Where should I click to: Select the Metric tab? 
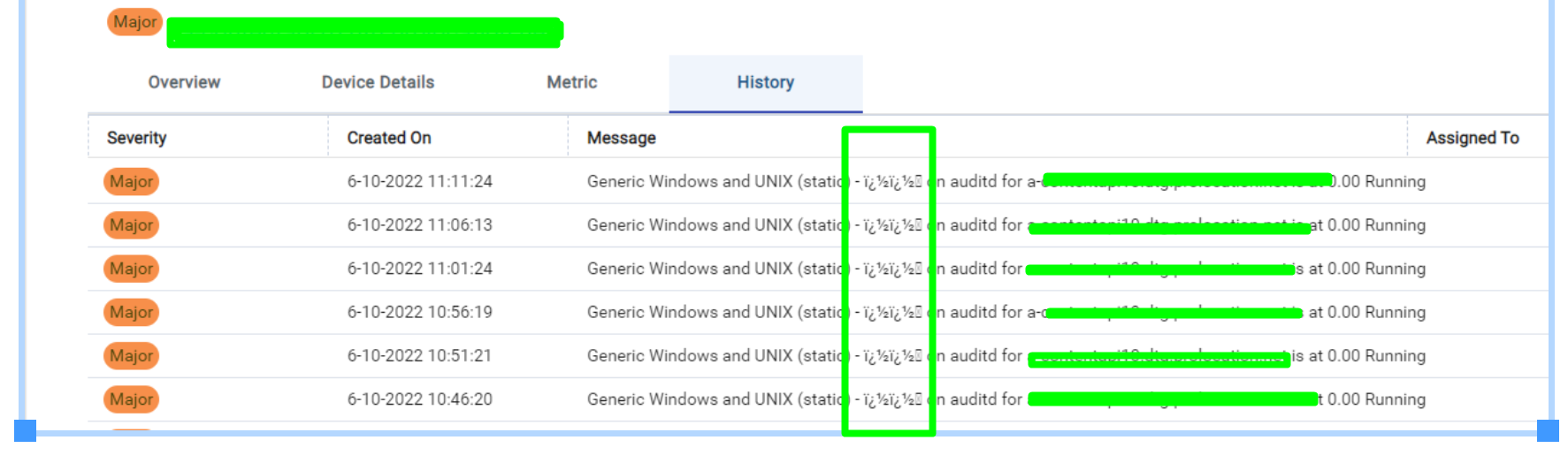[x=571, y=82]
